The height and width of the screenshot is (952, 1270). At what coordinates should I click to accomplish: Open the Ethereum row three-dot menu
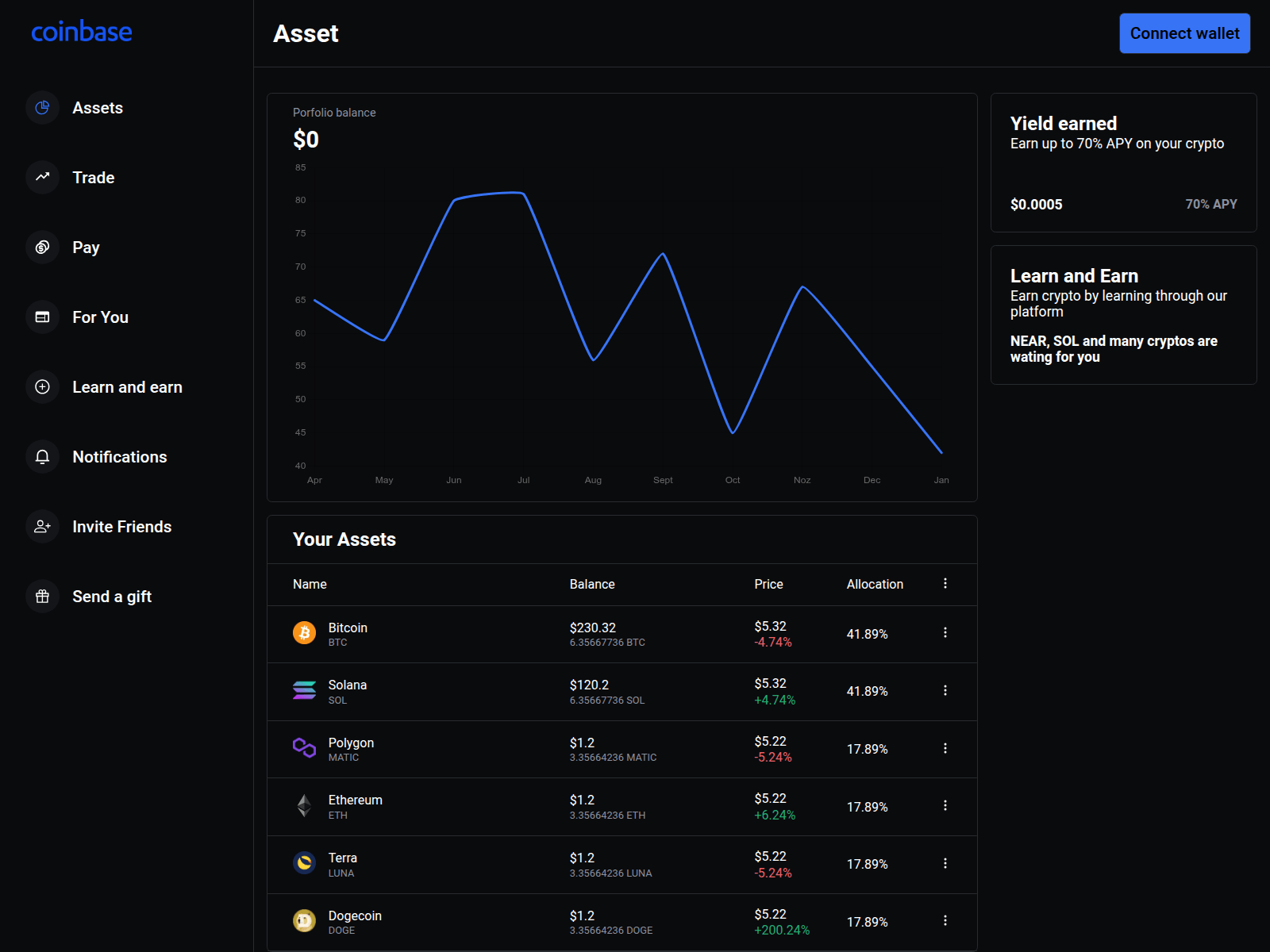click(945, 806)
